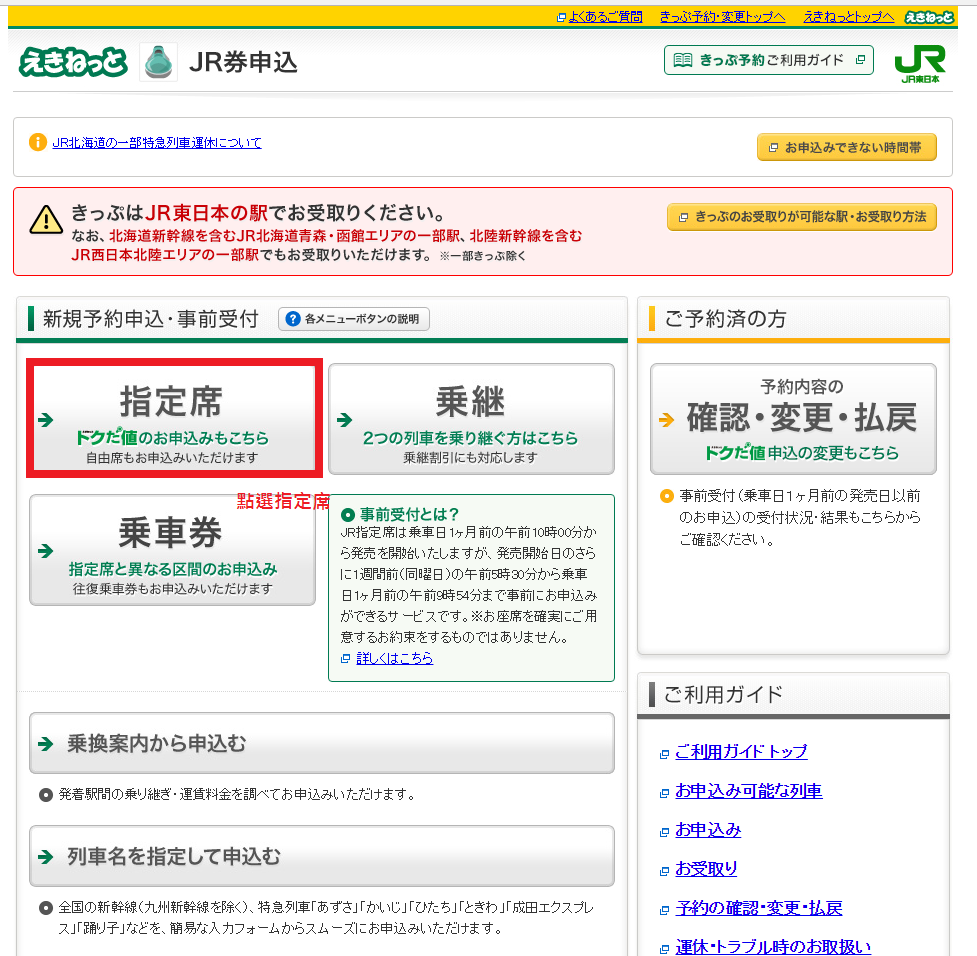Go to きっぷ予約・変更トップへ

(723, 17)
